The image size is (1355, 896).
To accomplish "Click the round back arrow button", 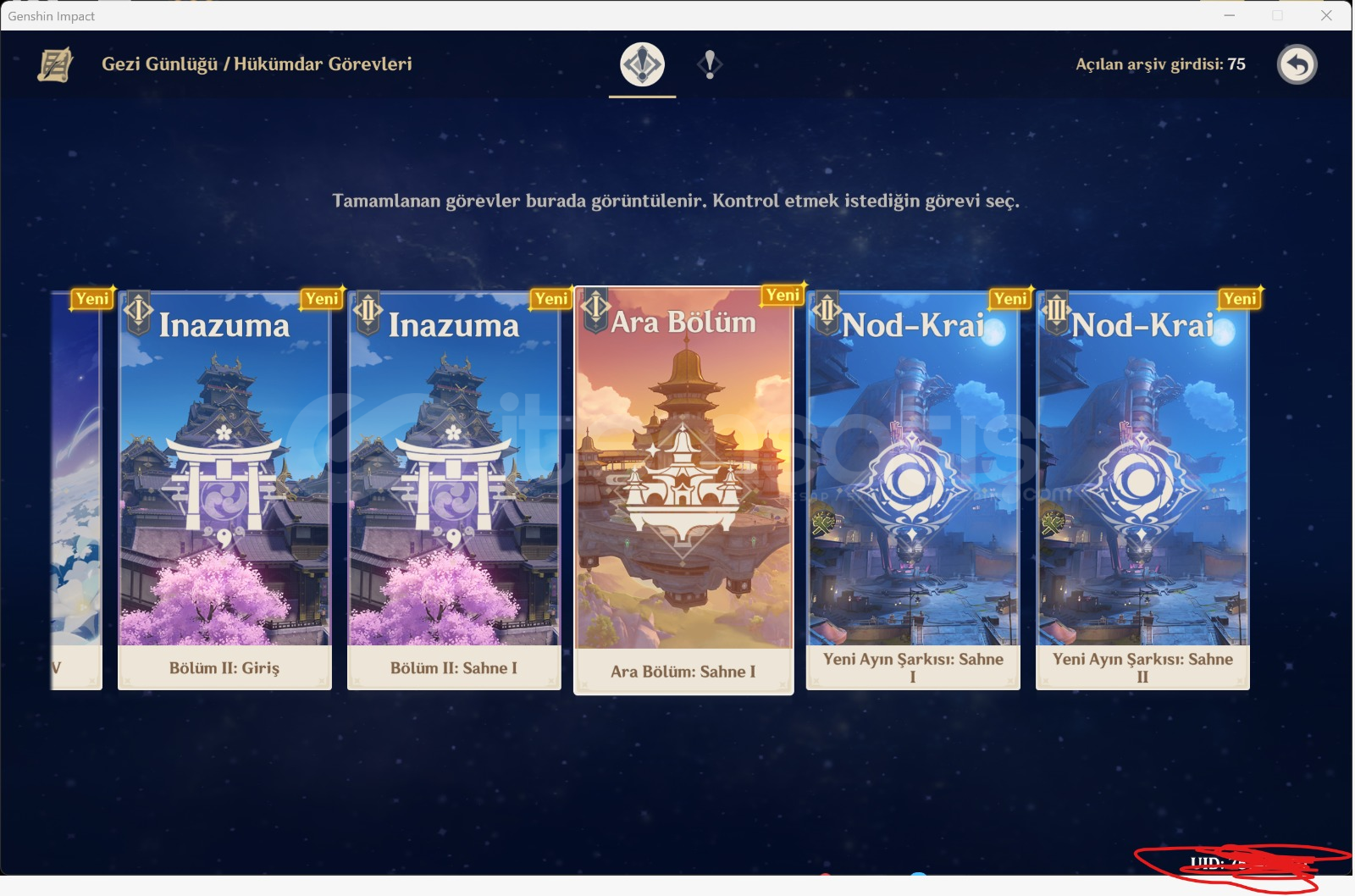I will pyautogui.click(x=1297, y=64).
